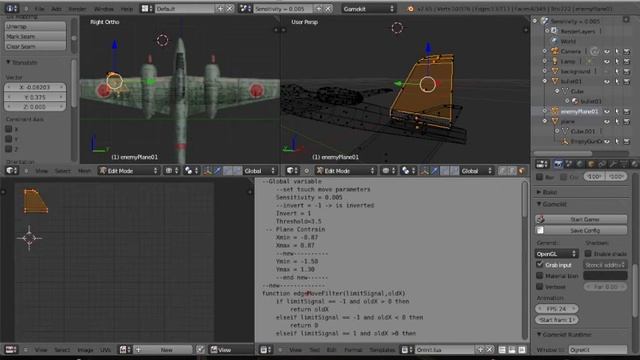The image size is (640, 360).
Task: Click the 3D view editor type icon in left viewport
Action: click(11, 171)
